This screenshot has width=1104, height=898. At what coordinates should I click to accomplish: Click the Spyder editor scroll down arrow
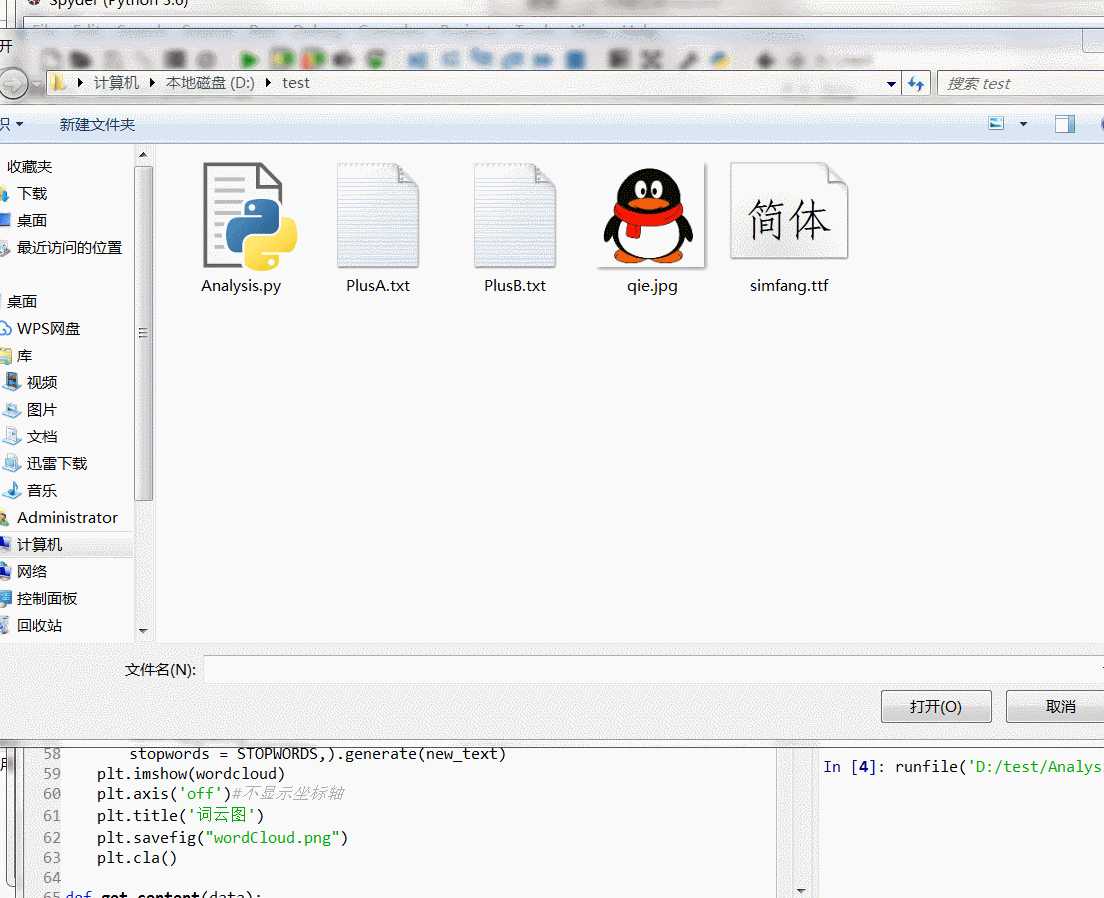point(801,891)
